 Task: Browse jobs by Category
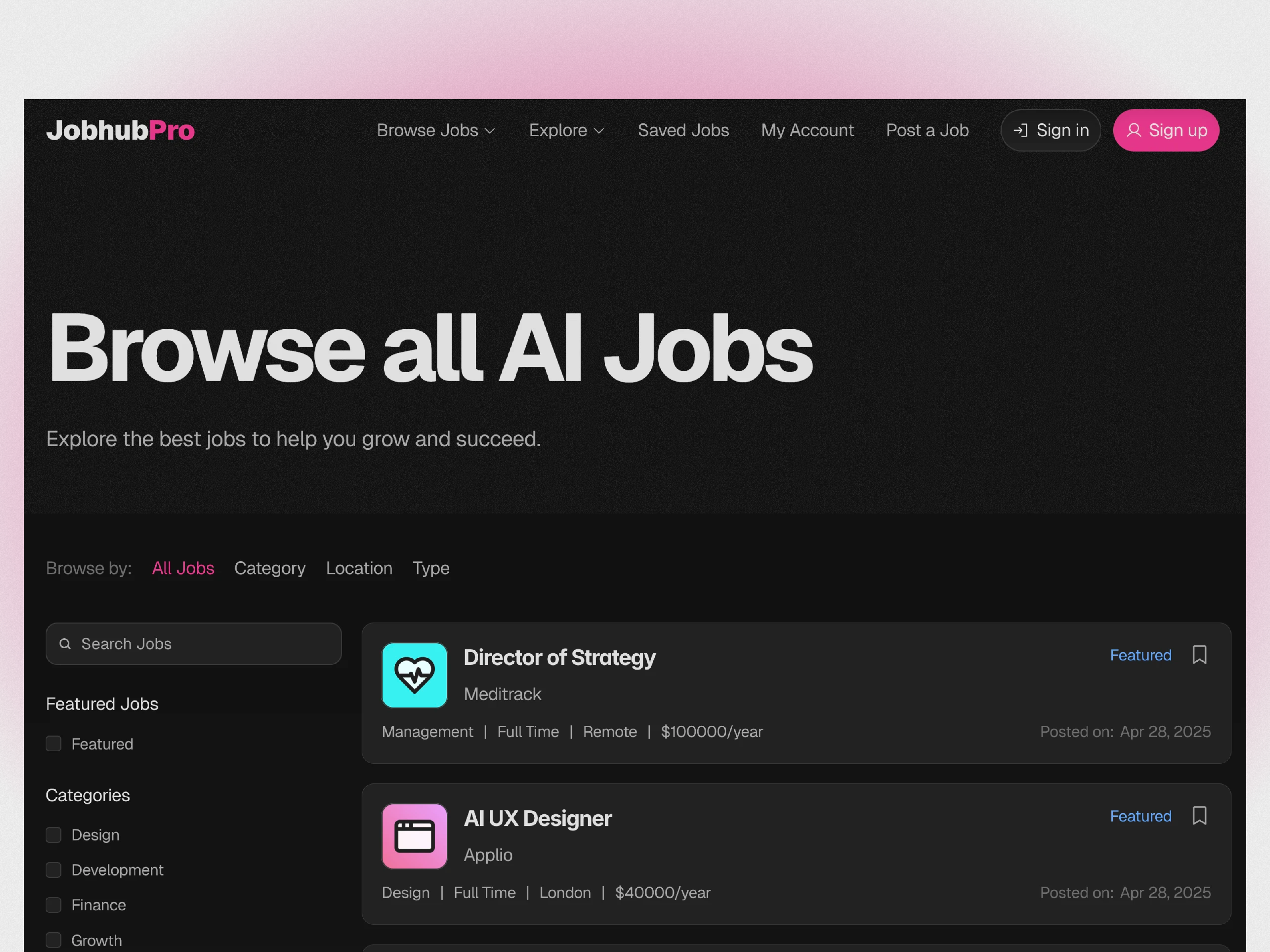pyautogui.click(x=270, y=568)
